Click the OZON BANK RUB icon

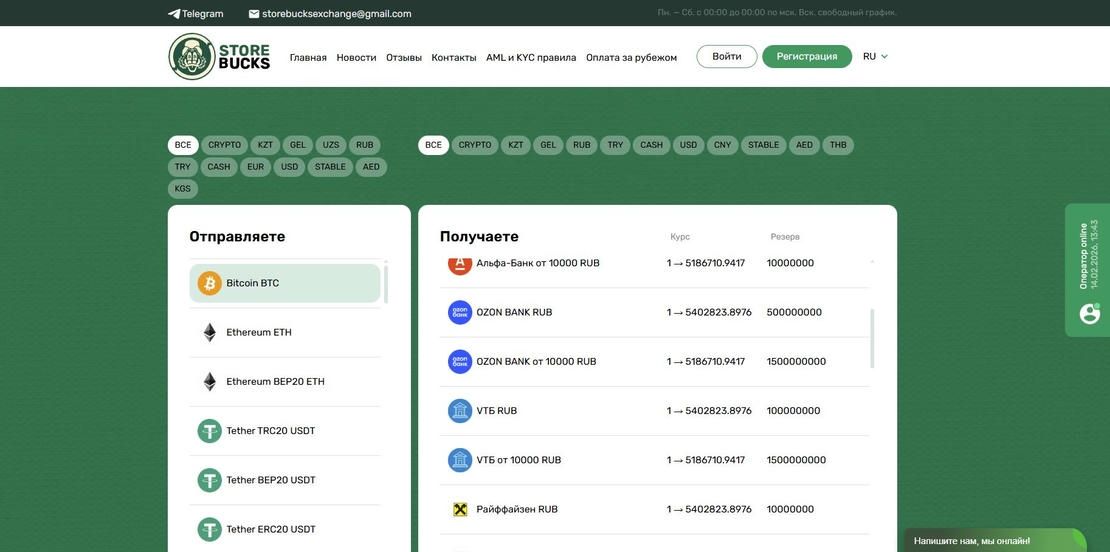(x=459, y=312)
